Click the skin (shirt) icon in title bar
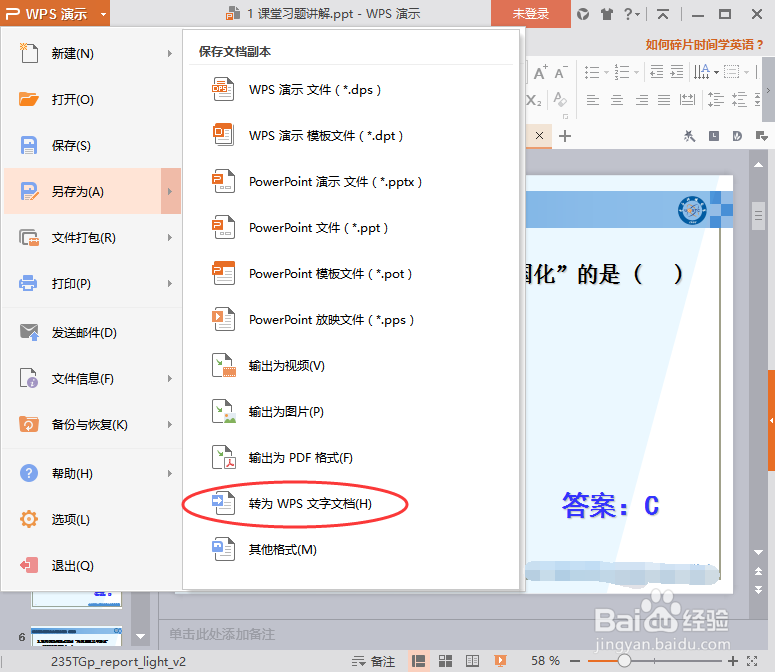Viewport: 775px width, 672px height. click(606, 14)
